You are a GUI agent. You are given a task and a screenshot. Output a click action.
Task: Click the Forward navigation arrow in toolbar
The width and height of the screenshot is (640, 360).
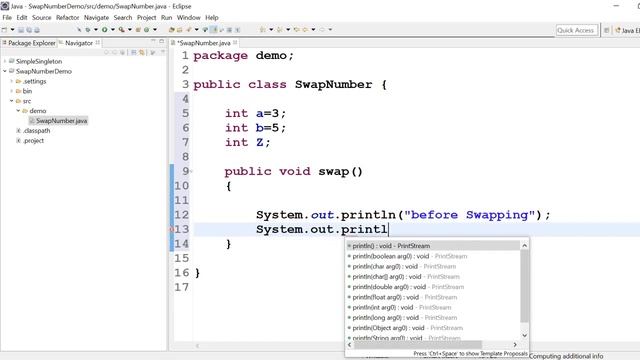coord(322,30)
